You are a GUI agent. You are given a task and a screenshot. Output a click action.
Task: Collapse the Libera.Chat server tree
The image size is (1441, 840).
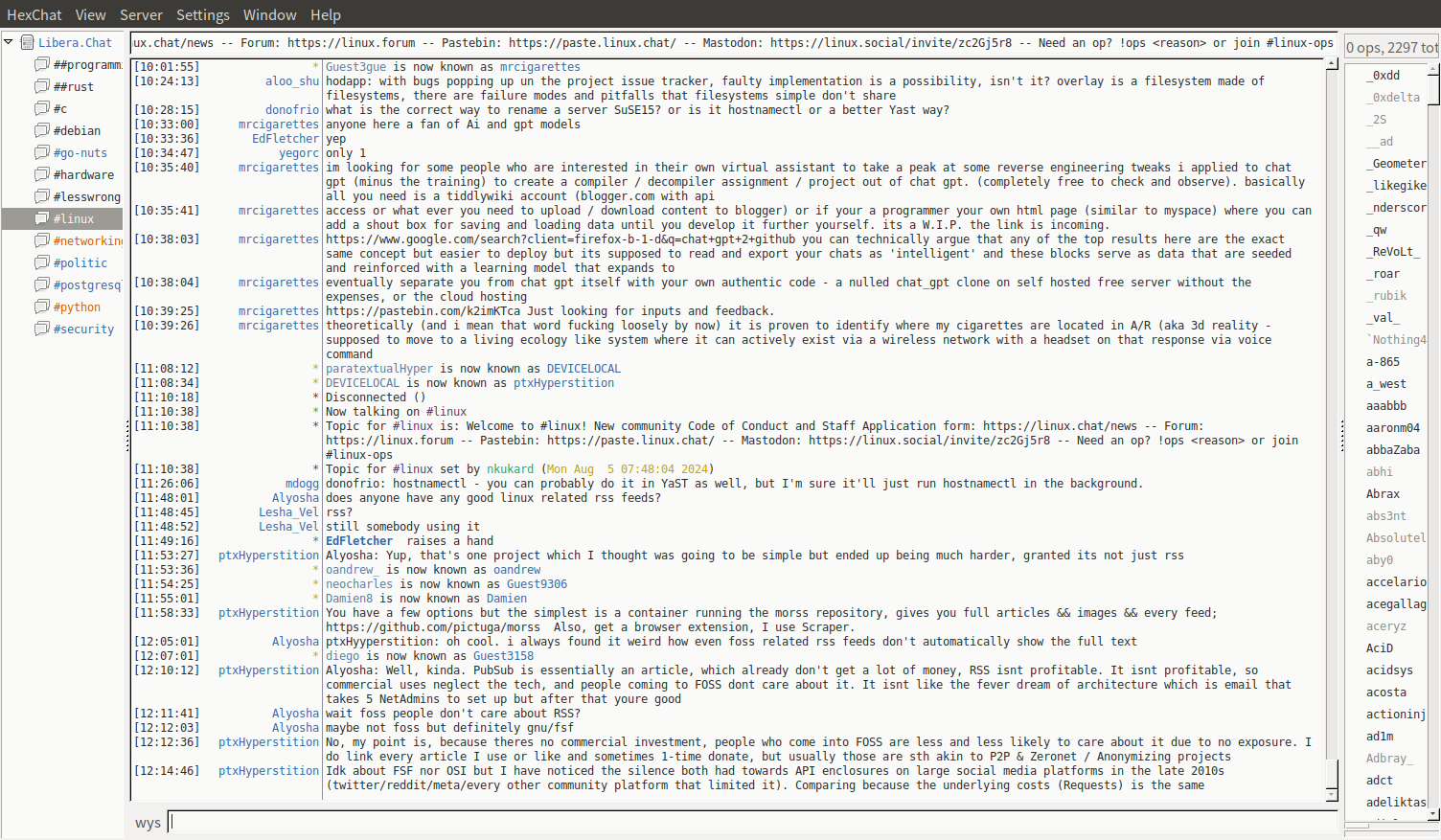(x=9, y=42)
